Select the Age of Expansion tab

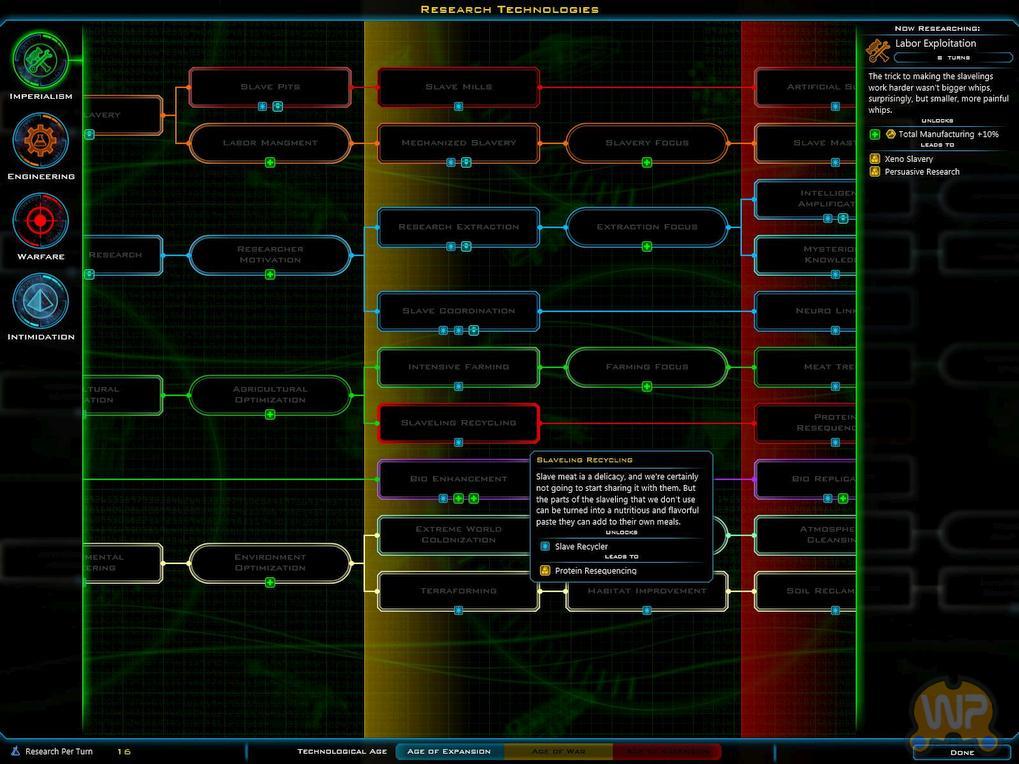[450, 752]
